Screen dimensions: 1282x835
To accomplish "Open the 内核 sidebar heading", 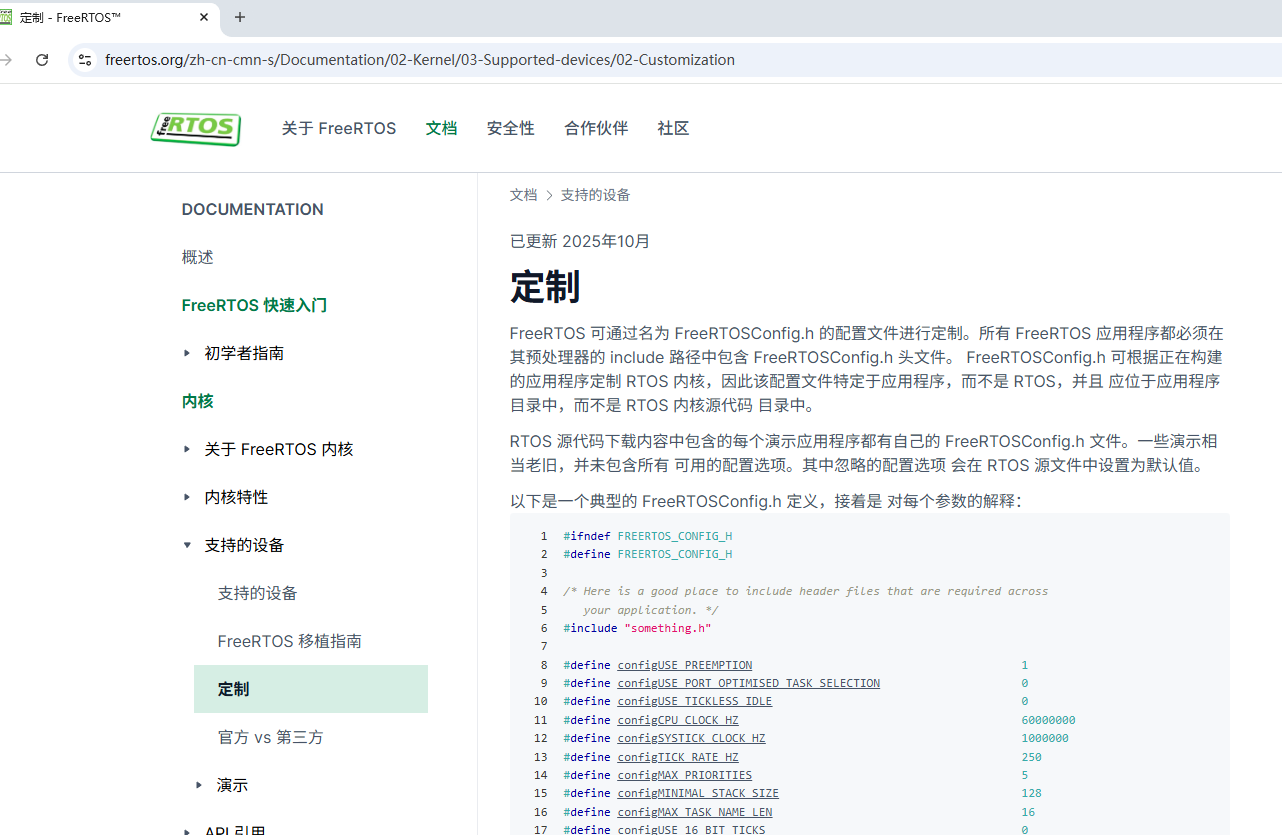I will pyautogui.click(x=198, y=401).
